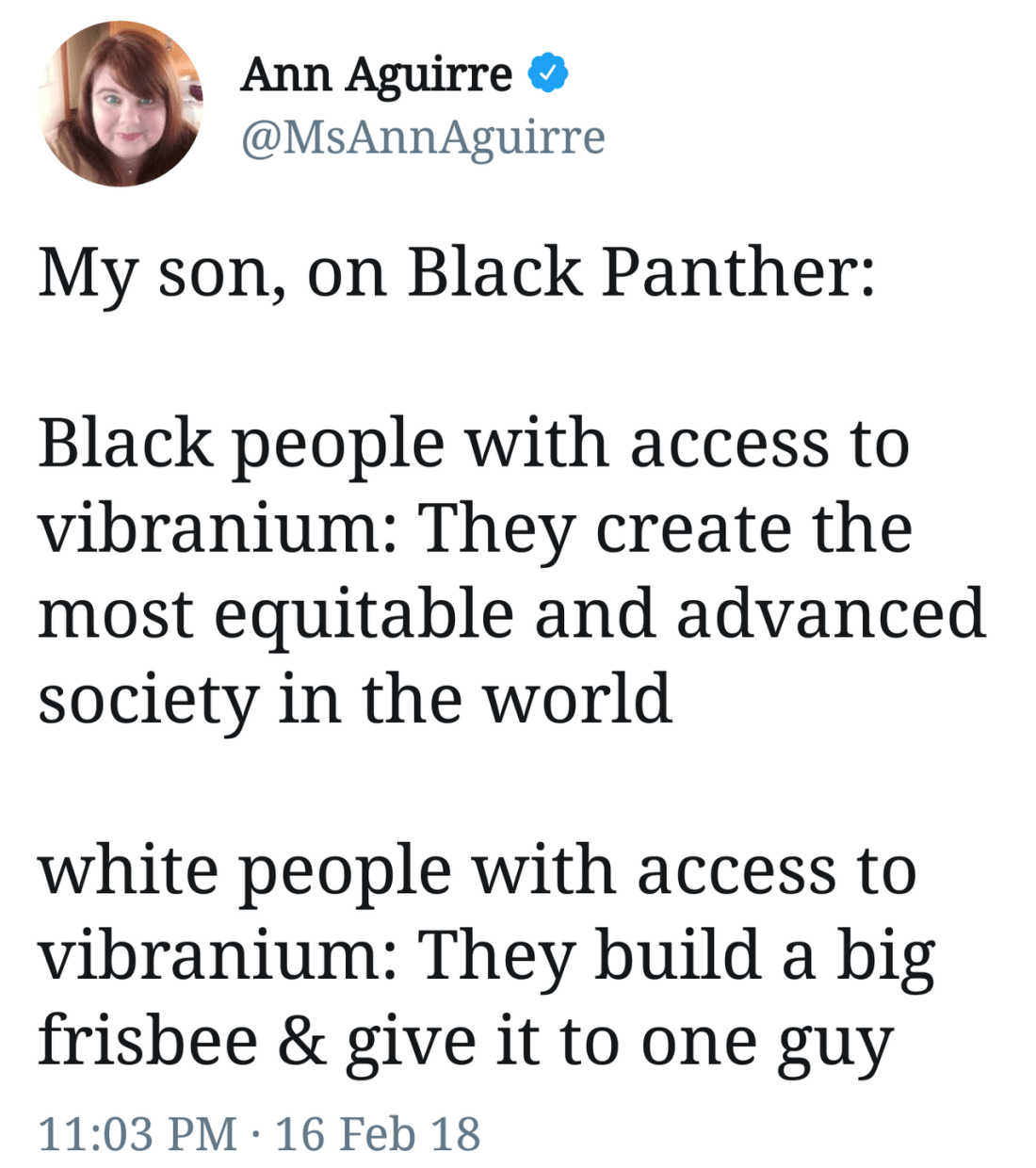This screenshot has width=1036, height=1168.
Task: Click the word 'equitable' in the tweet
Action: point(364,614)
